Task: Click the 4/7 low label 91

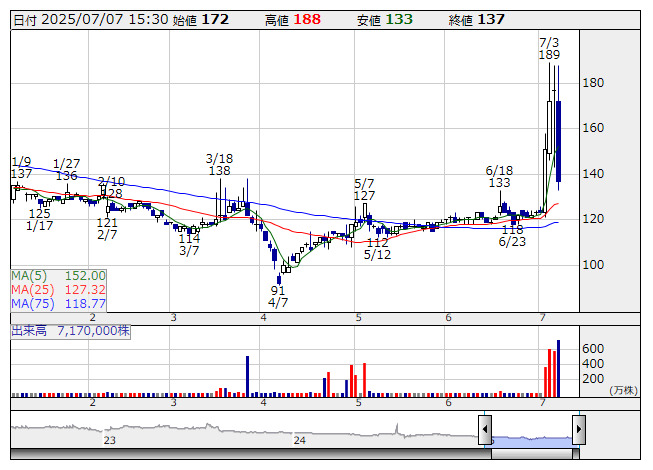Action: (278, 291)
